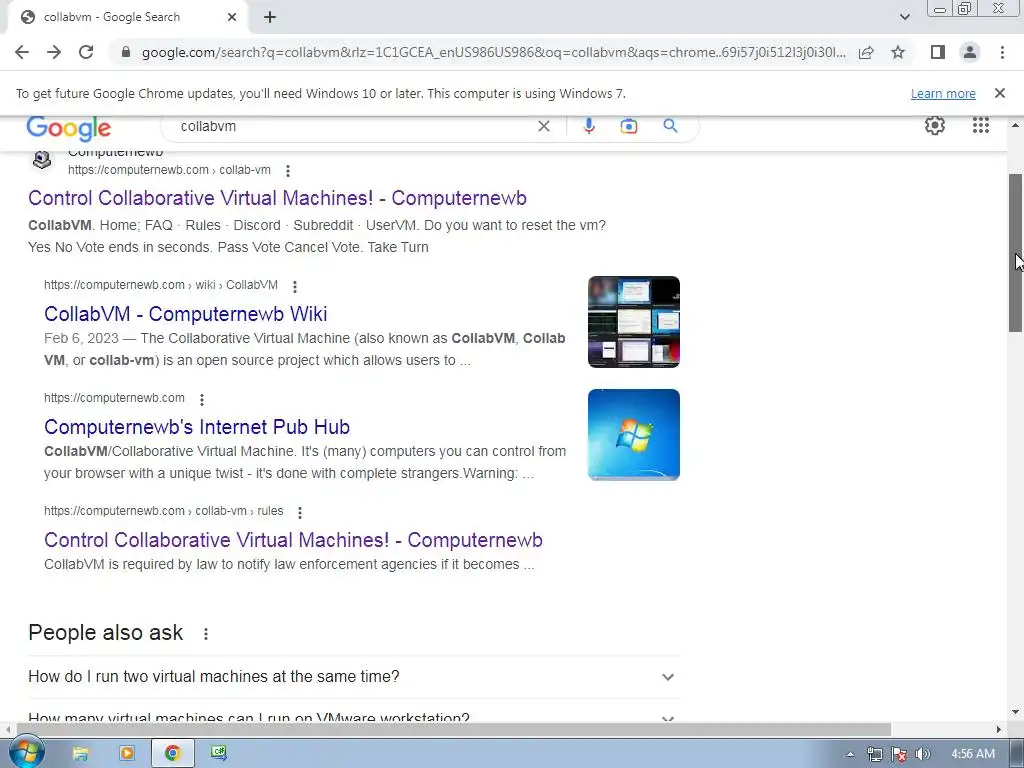This screenshot has height=768, width=1024.
Task: Open CollabVM - Computernewb Wiki link
Action: [x=185, y=313]
